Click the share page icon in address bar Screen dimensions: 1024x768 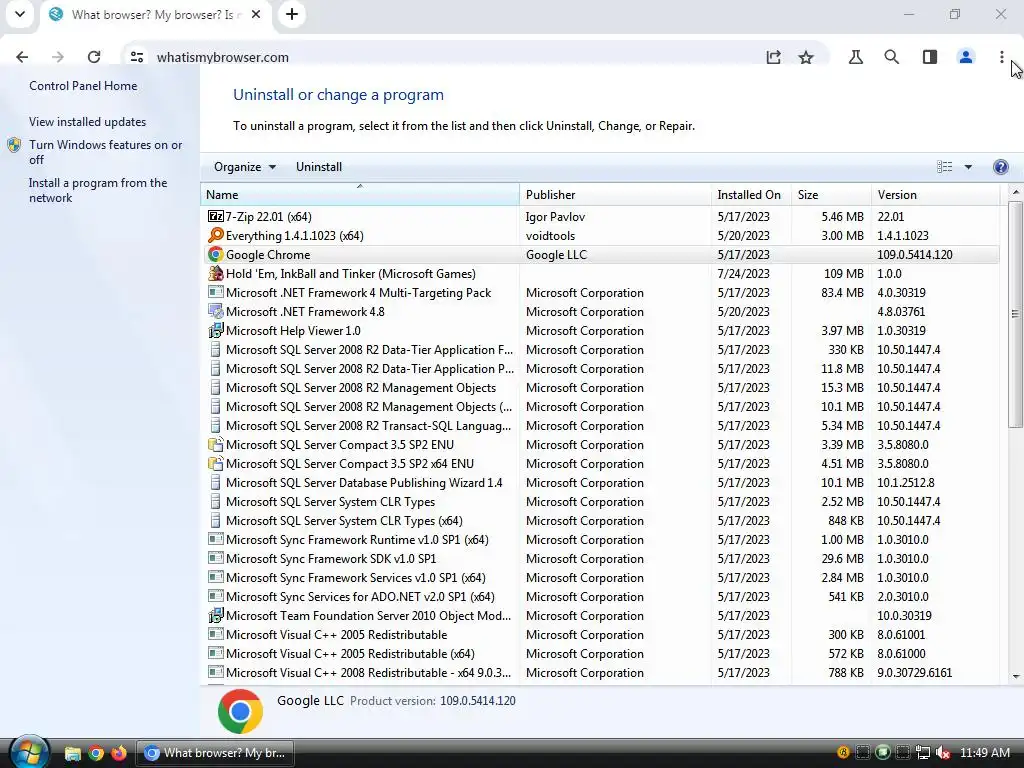773,57
